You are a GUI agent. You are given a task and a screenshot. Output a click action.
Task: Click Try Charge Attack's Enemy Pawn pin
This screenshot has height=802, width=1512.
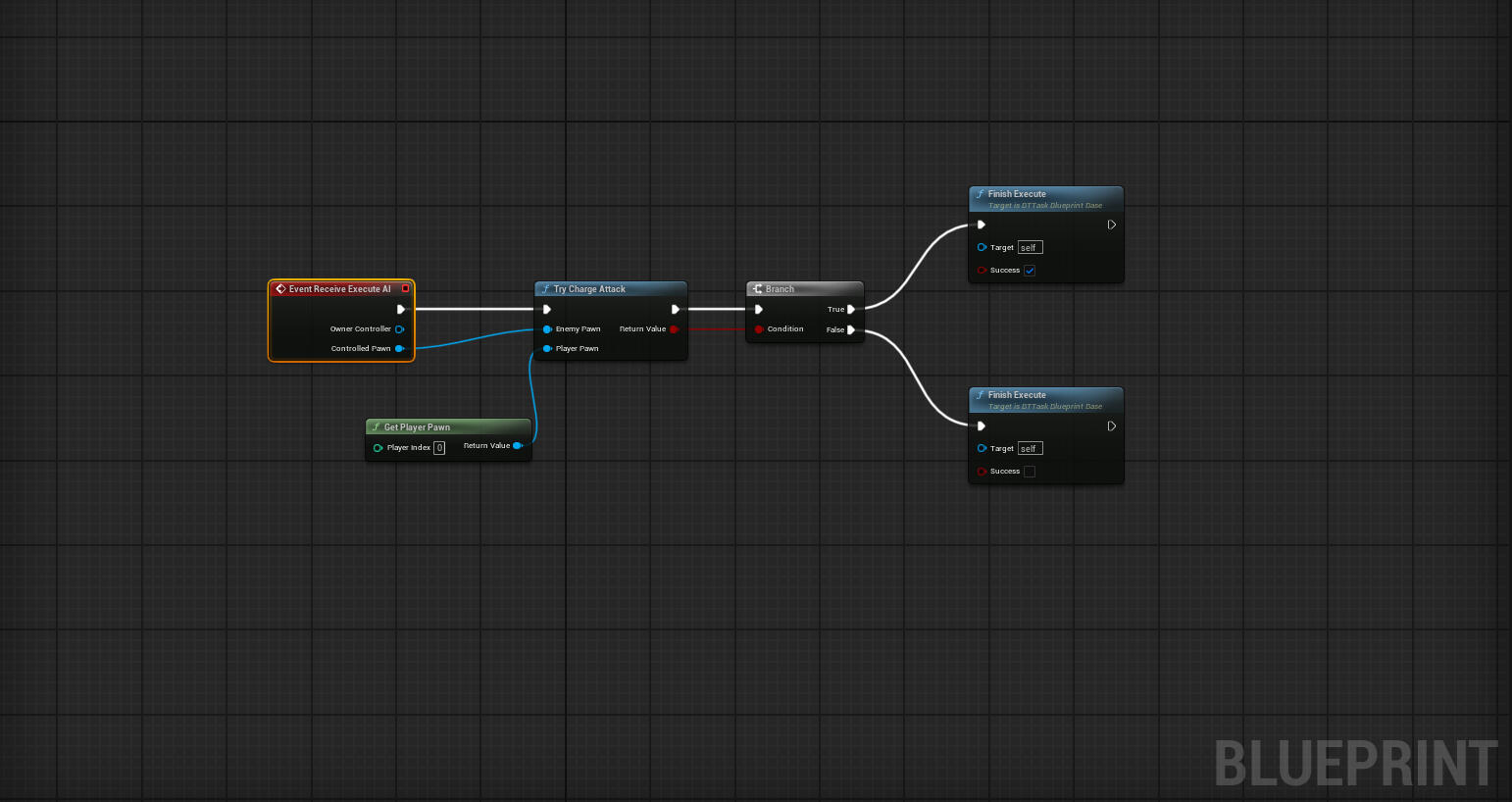(x=547, y=329)
